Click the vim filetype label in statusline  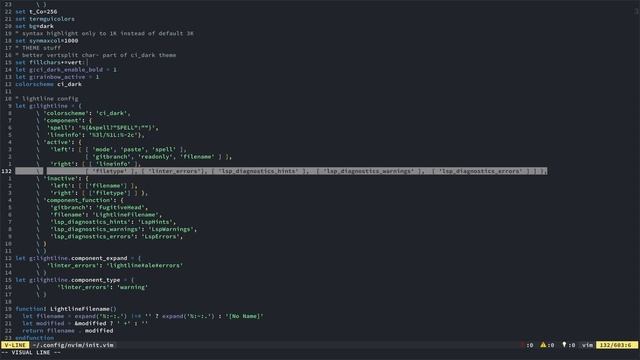pyautogui.click(x=587, y=345)
